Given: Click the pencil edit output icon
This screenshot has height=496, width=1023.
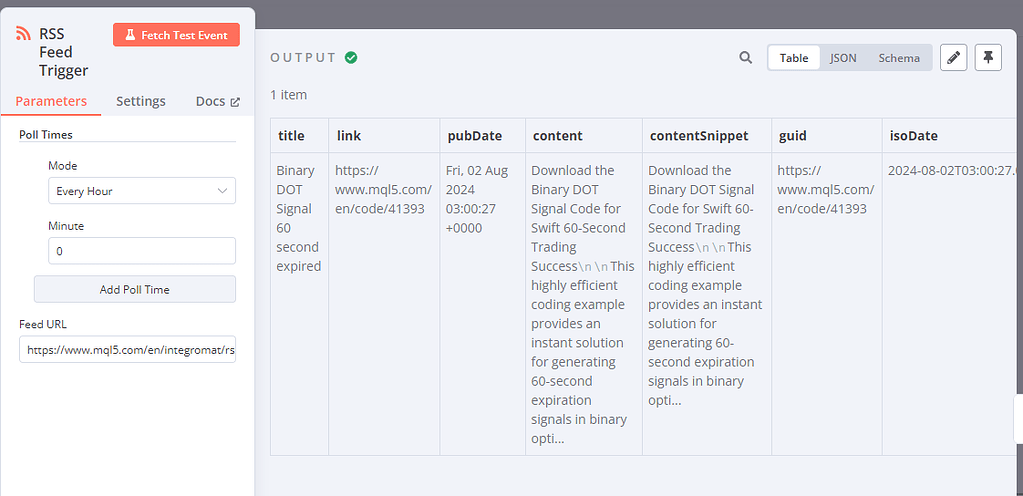Looking at the screenshot, I should (954, 58).
